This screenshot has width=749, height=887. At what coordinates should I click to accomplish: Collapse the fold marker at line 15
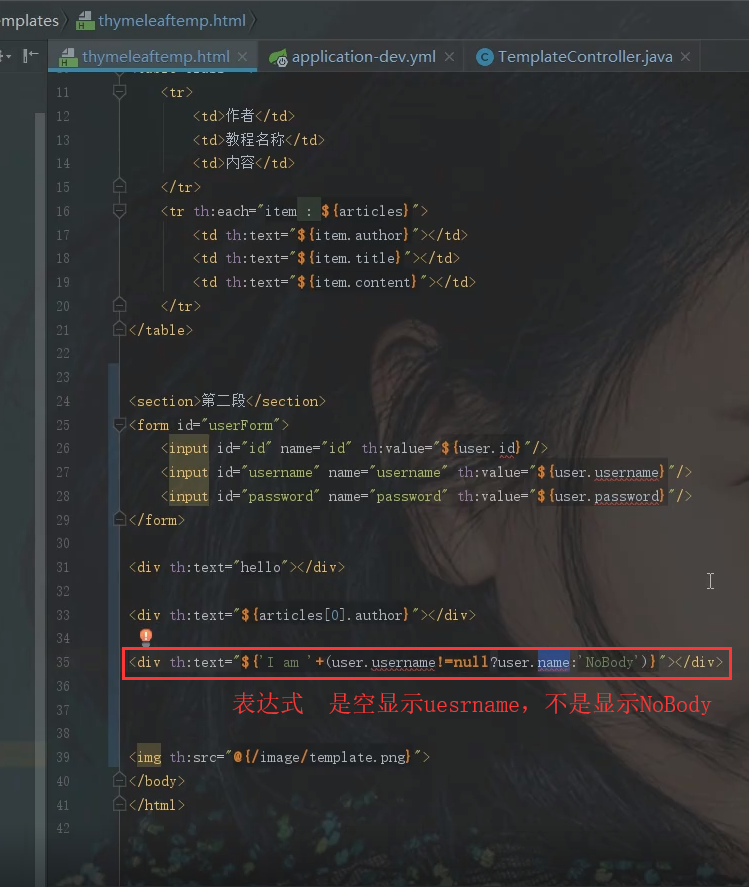click(119, 186)
